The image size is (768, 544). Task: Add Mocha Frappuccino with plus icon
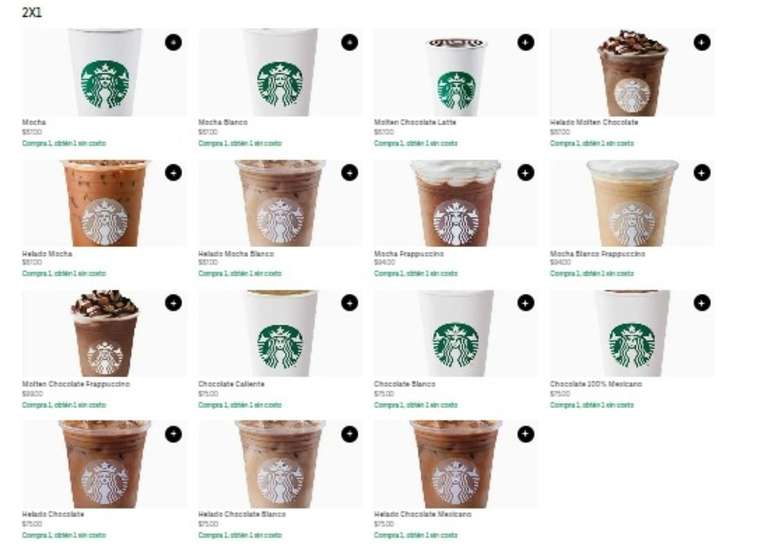526,172
